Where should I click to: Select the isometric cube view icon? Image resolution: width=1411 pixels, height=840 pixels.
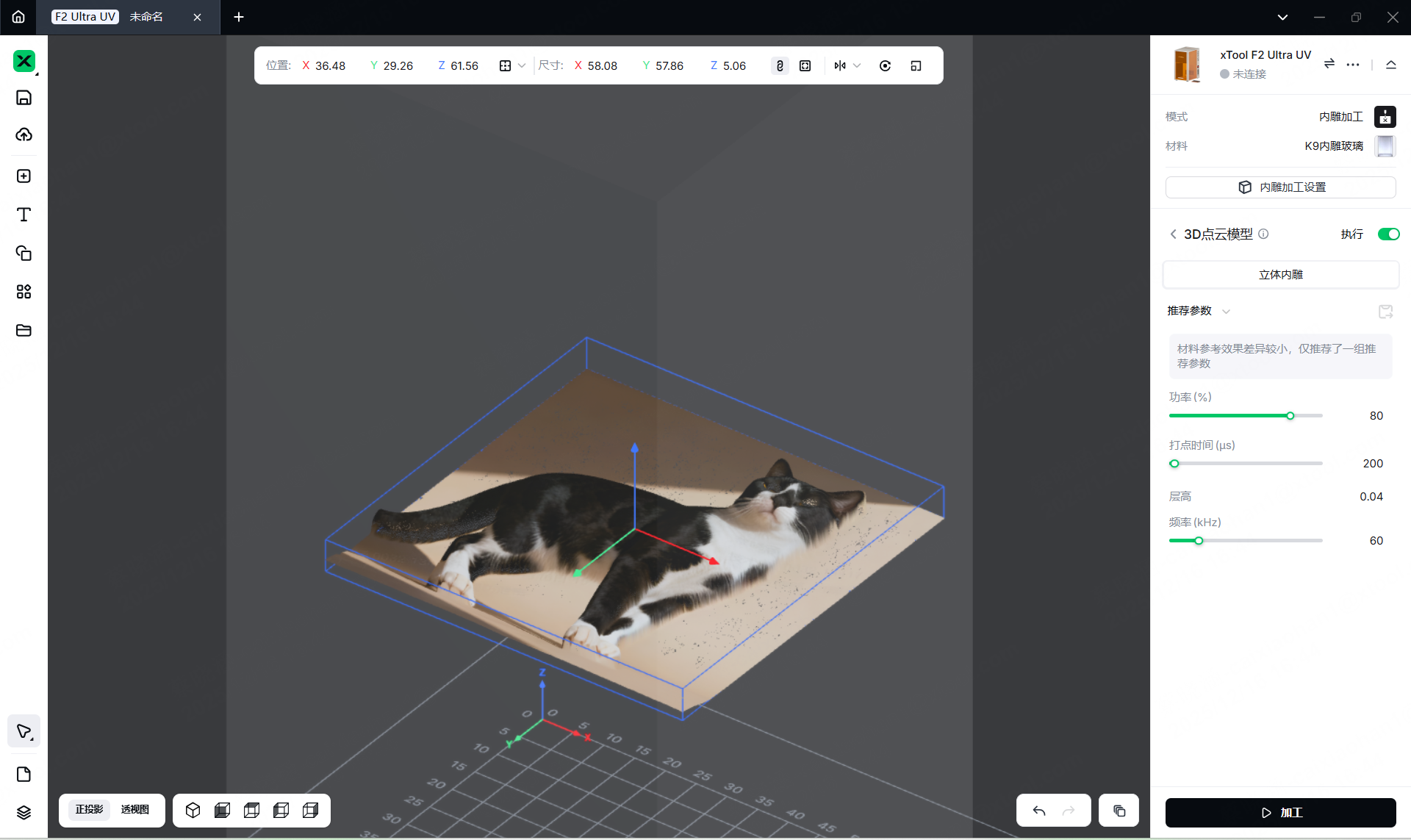(x=193, y=810)
